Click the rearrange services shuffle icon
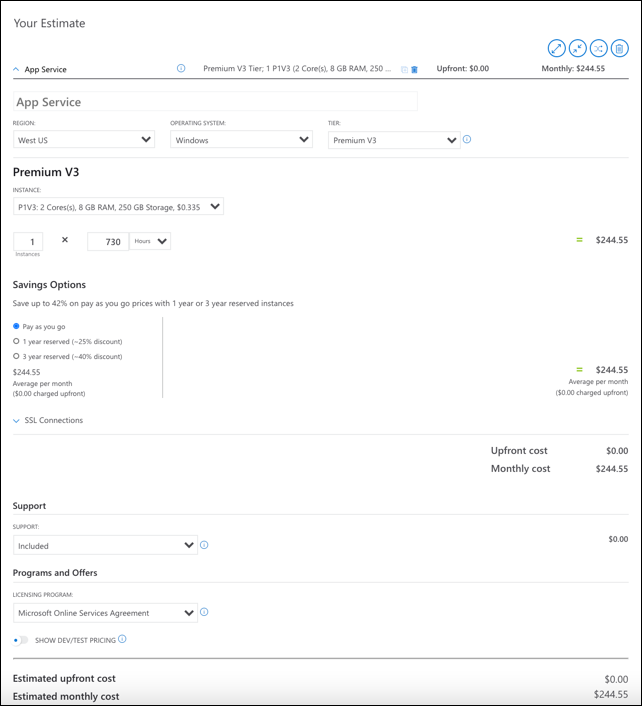 [x=598, y=48]
